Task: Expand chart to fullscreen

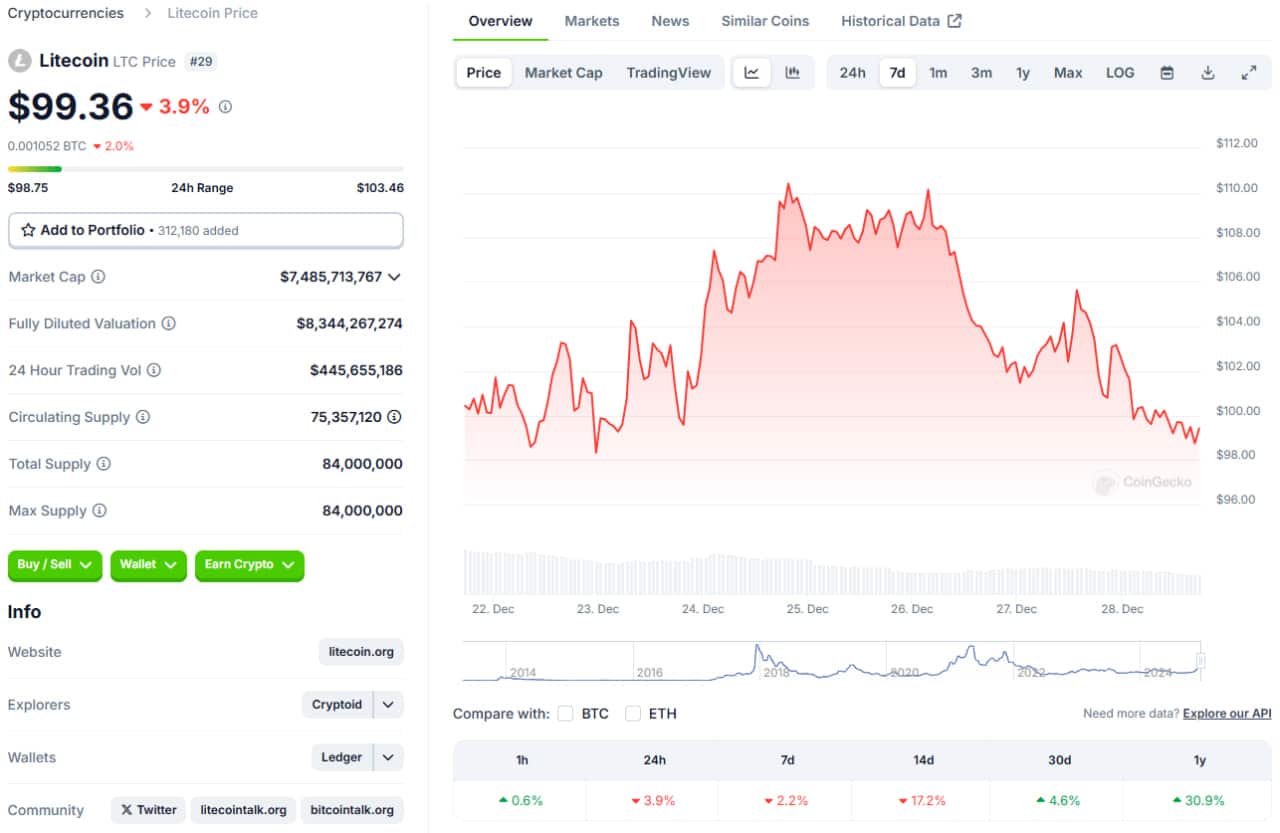Action: (1249, 73)
